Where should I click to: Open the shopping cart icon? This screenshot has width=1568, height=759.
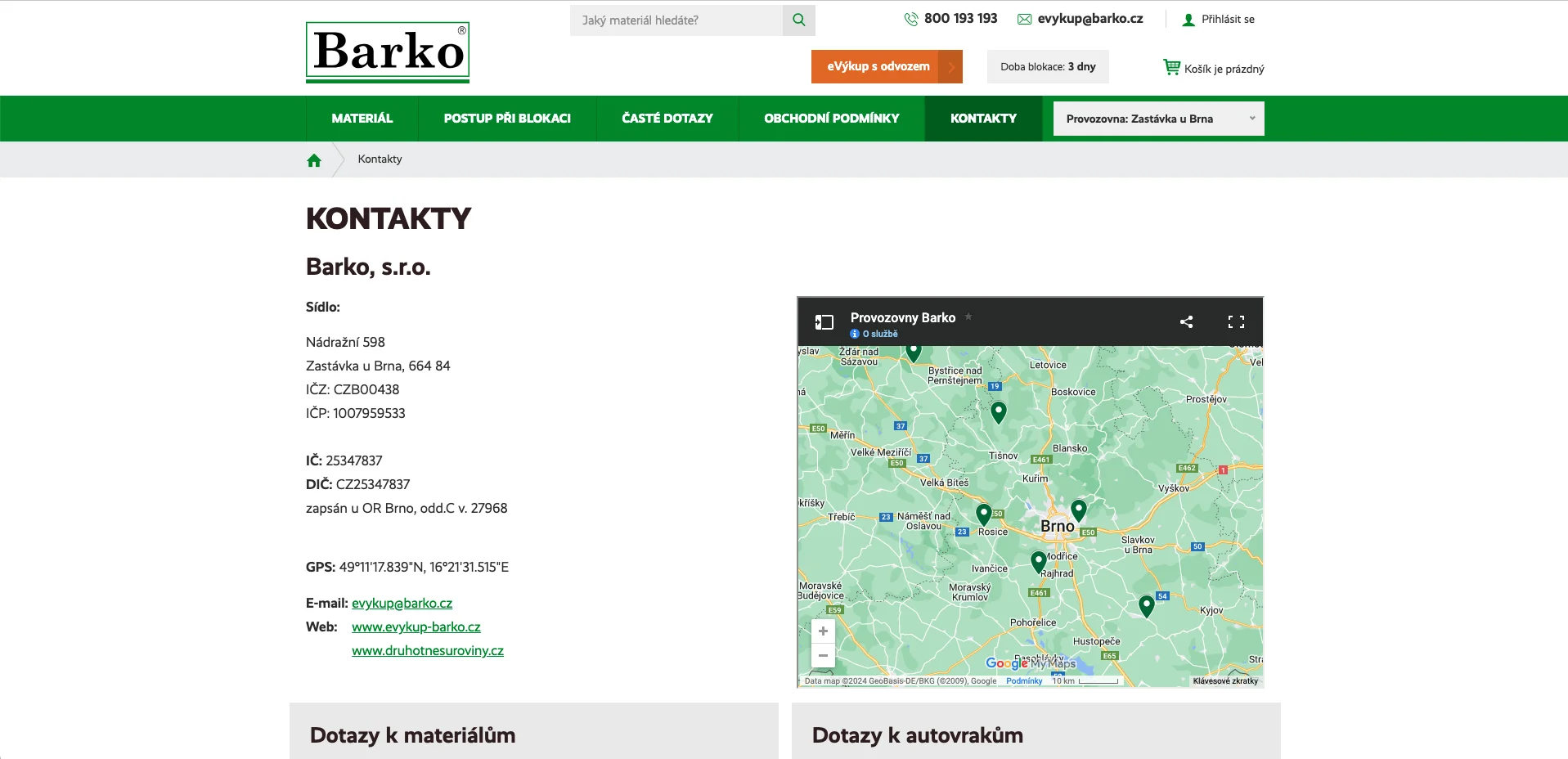click(x=1171, y=67)
